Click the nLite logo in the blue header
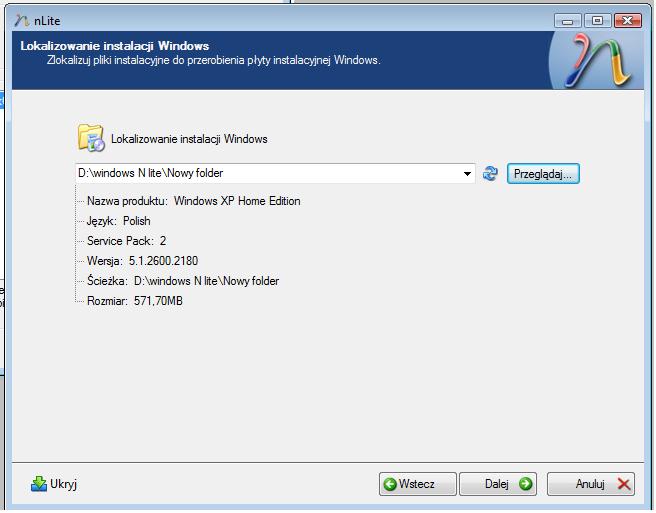Image resolution: width=656 pixels, height=513 pixels. point(598,60)
